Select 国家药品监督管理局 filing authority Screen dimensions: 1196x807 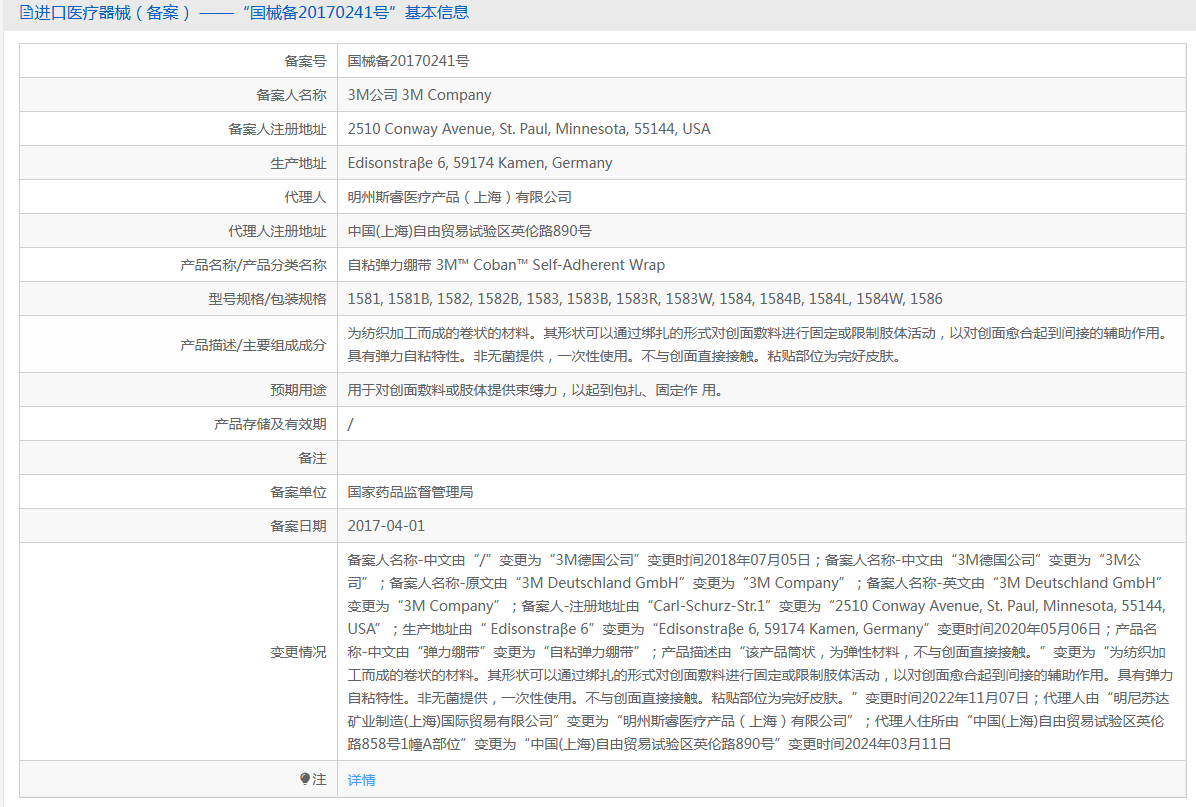[410, 492]
